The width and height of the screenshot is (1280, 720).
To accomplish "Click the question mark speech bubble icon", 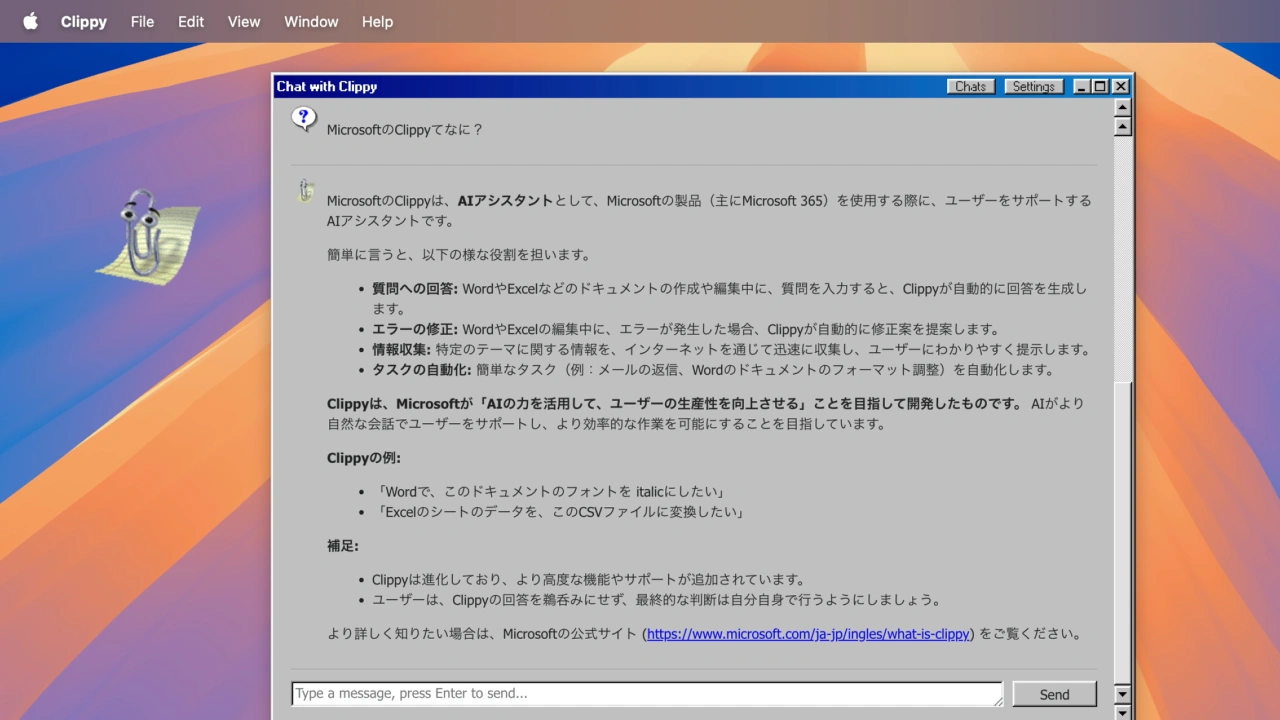I will click(x=304, y=120).
